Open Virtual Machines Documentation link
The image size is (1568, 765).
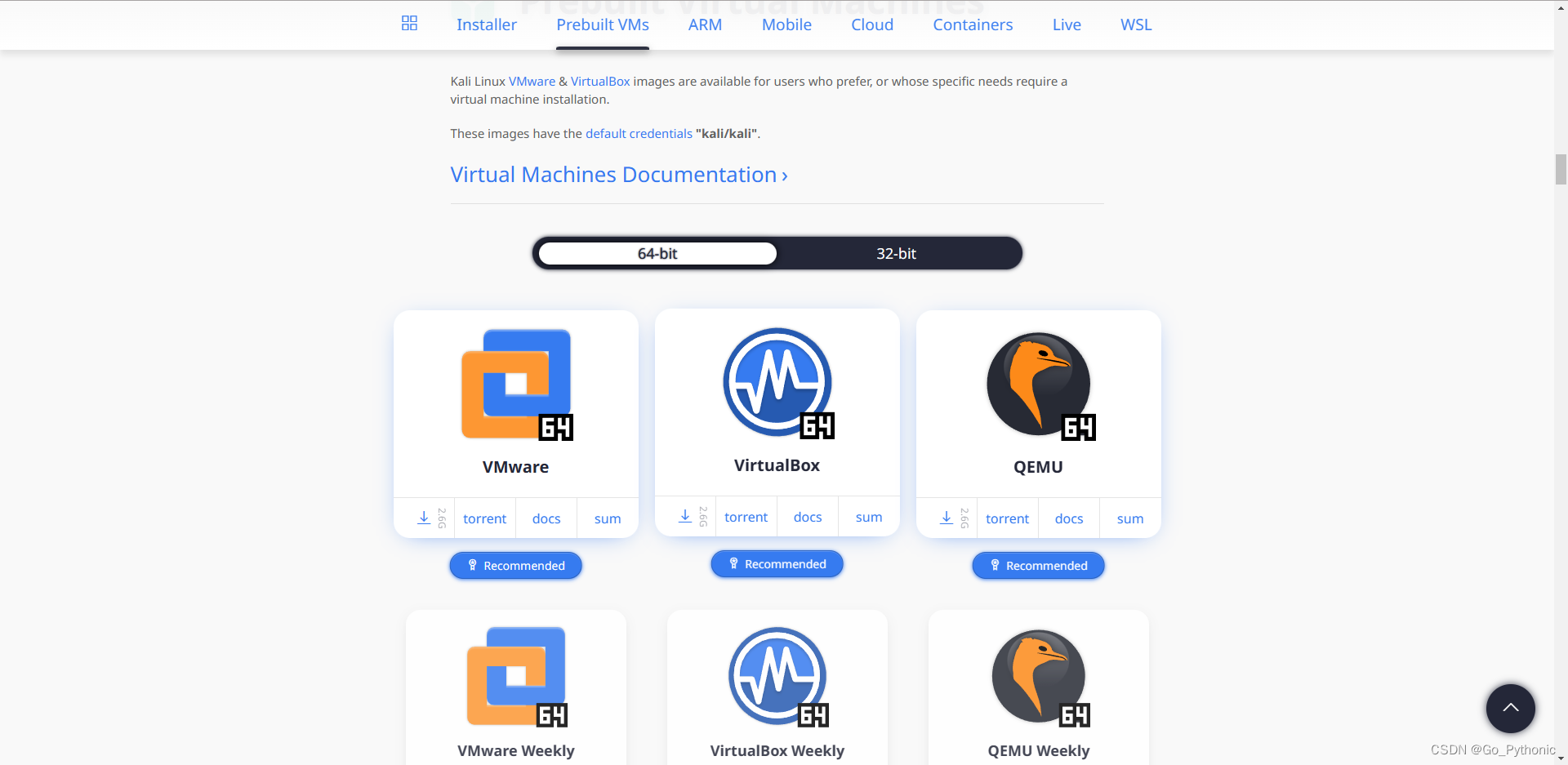pyautogui.click(x=619, y=175)
